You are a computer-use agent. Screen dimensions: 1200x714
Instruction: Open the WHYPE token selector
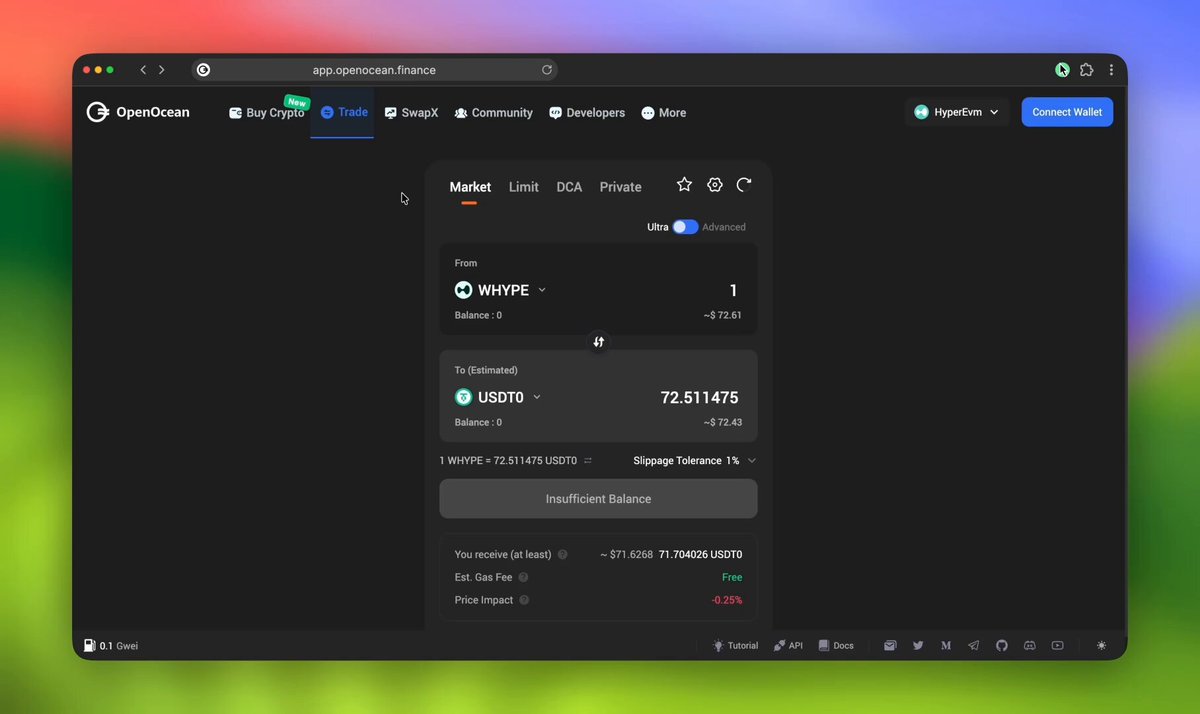pos(501,290)
